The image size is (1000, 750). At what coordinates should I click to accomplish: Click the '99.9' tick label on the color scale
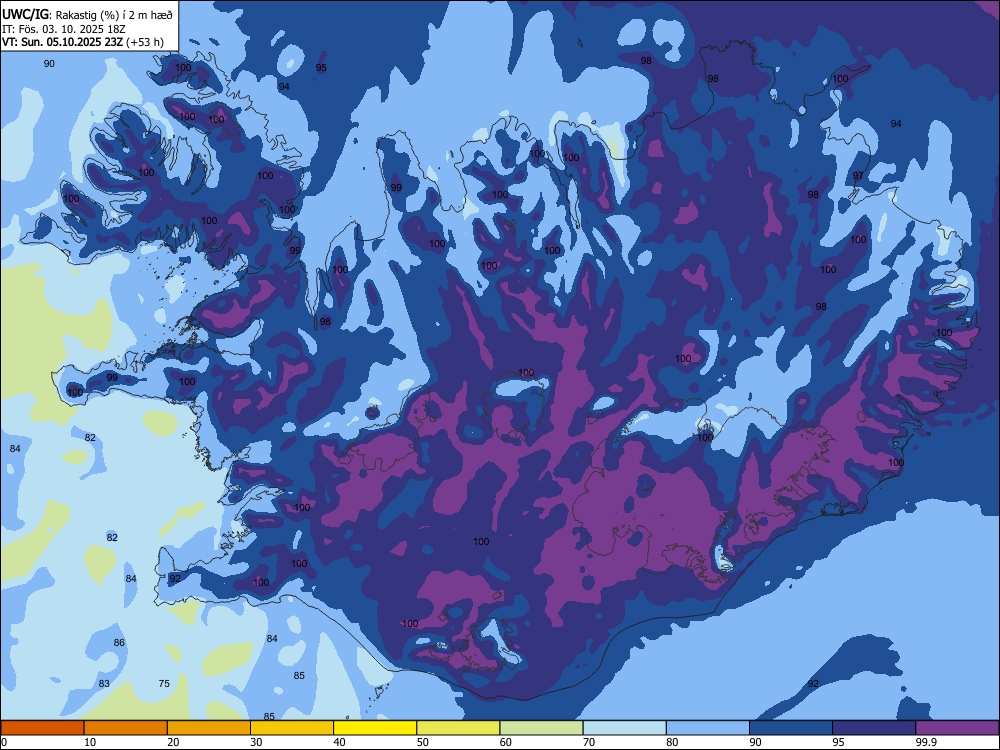(926, 742)
